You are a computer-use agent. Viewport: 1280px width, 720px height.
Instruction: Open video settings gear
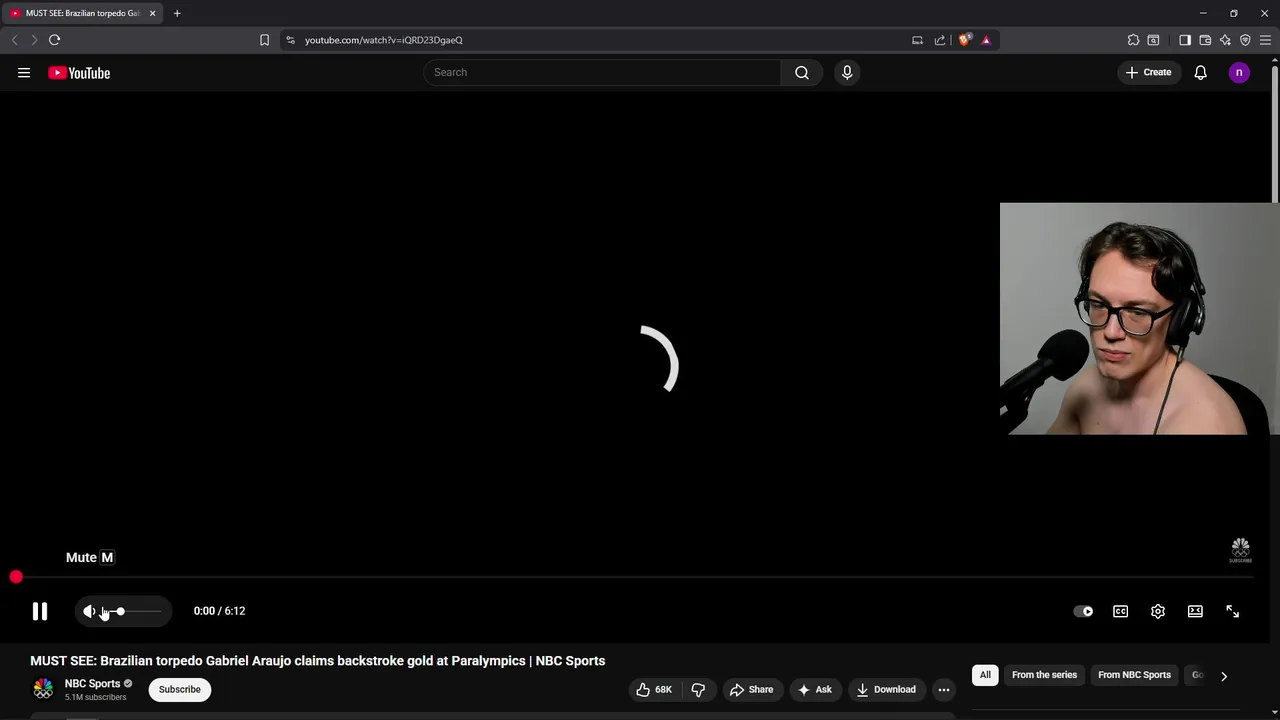coord(1158,611)
